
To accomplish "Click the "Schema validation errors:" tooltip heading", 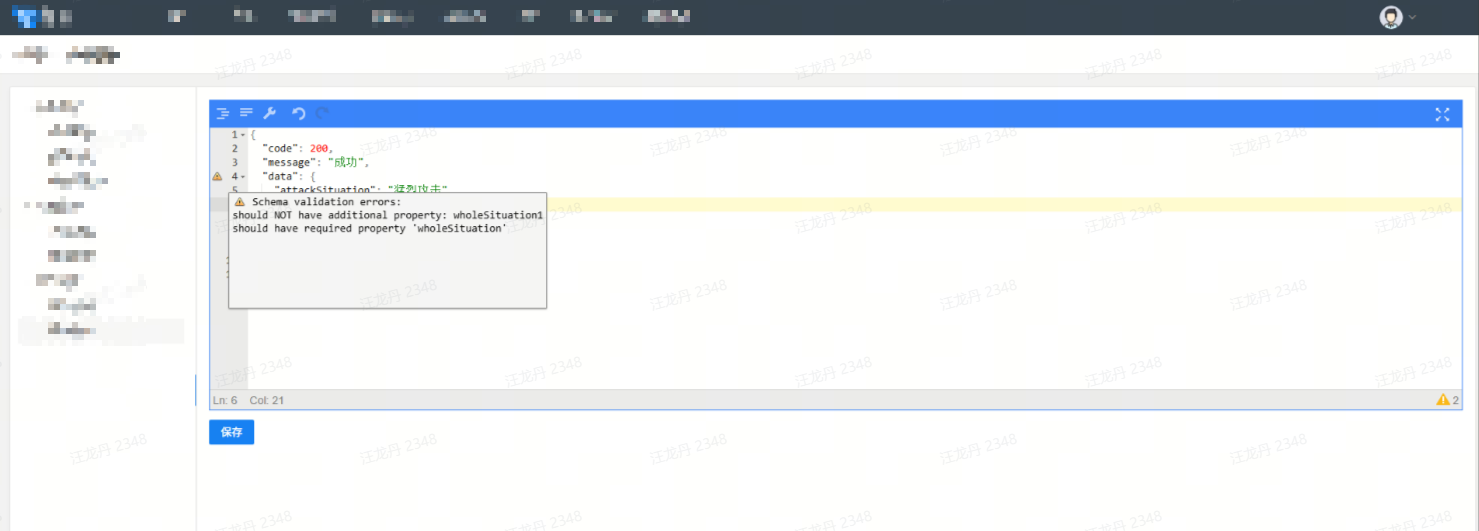I will pyautogui.click(x=326, y=202).
